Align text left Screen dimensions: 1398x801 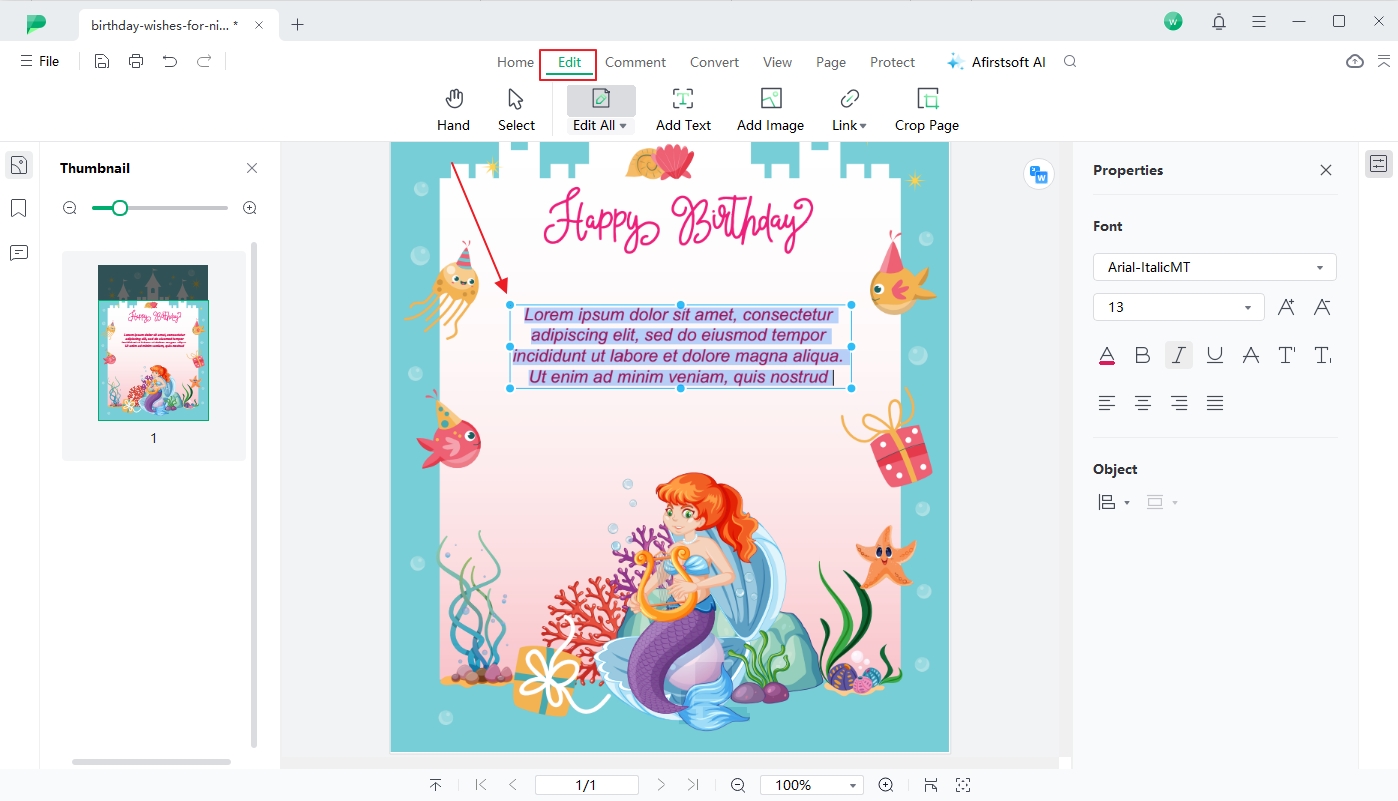(1107, 403)
